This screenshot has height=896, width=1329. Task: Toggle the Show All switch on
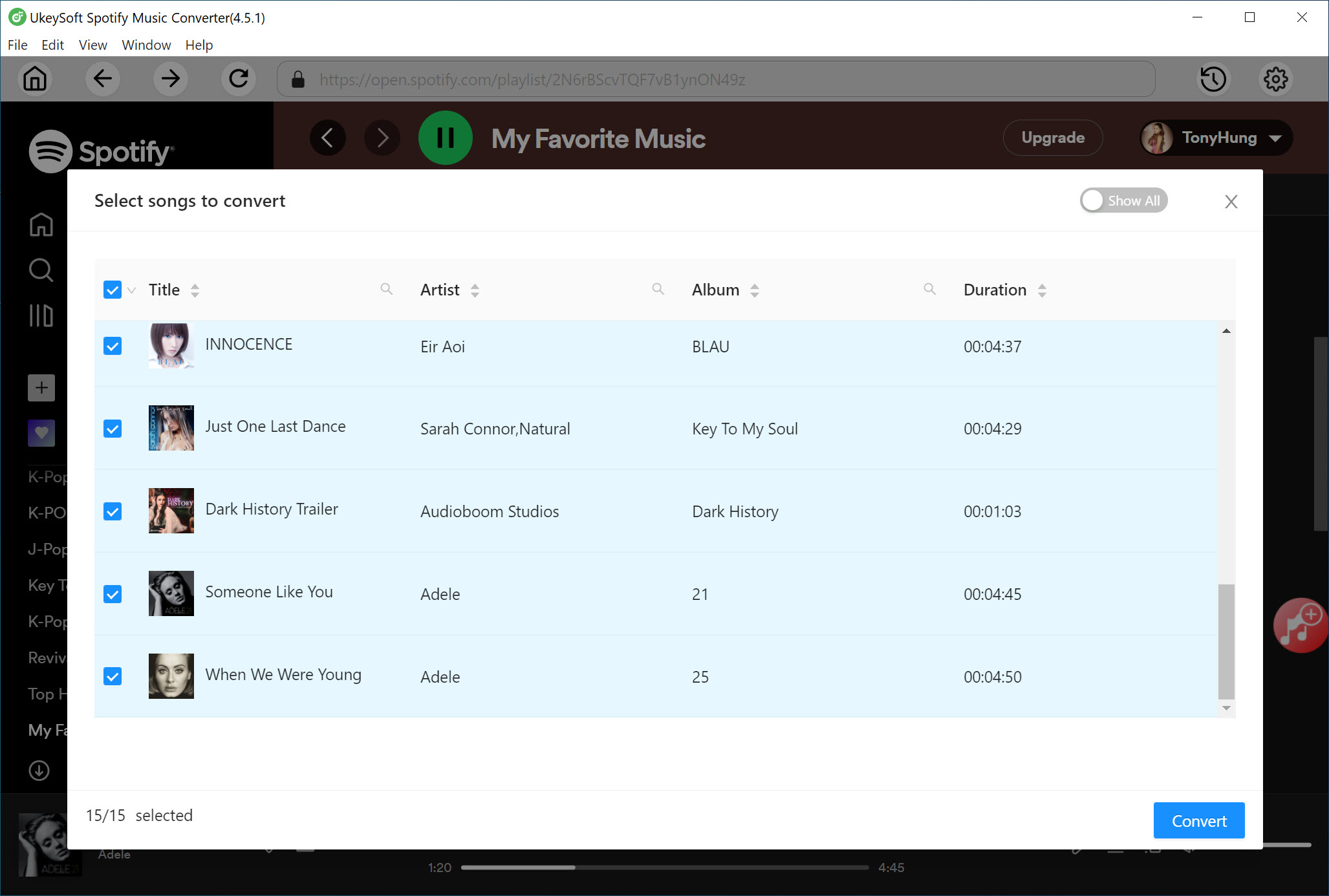point(1122,200)
